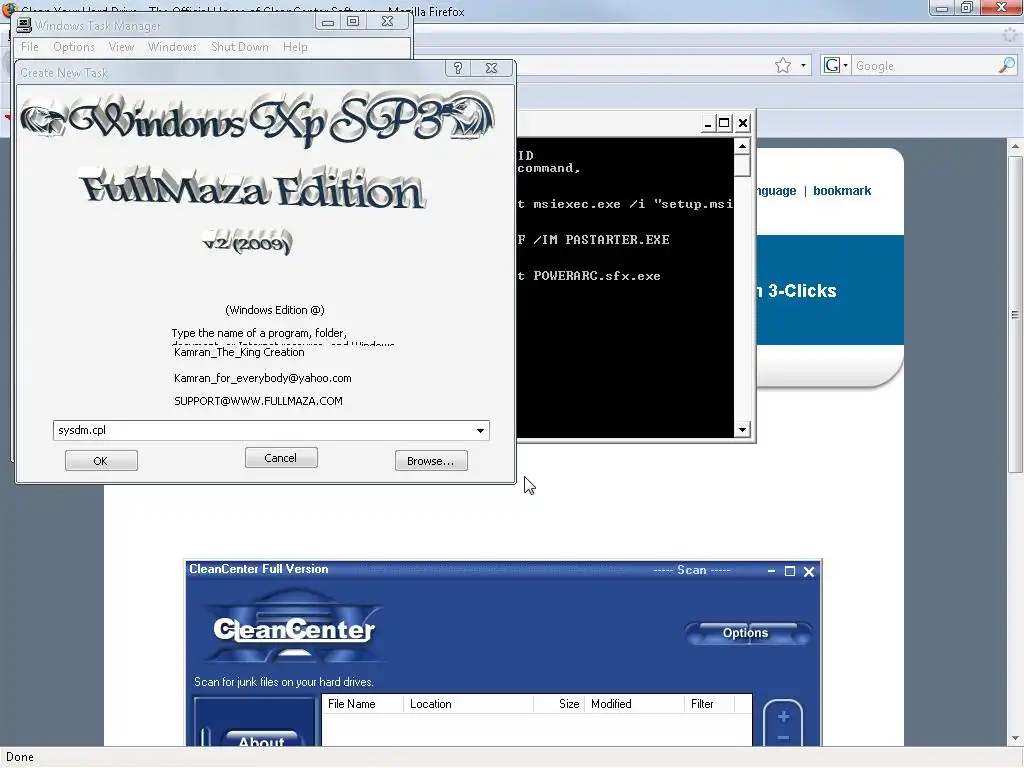The width and height of the screenshot is (1024, 768).
Task: Minimize the Task Manager window
Action: pos(328,22)
